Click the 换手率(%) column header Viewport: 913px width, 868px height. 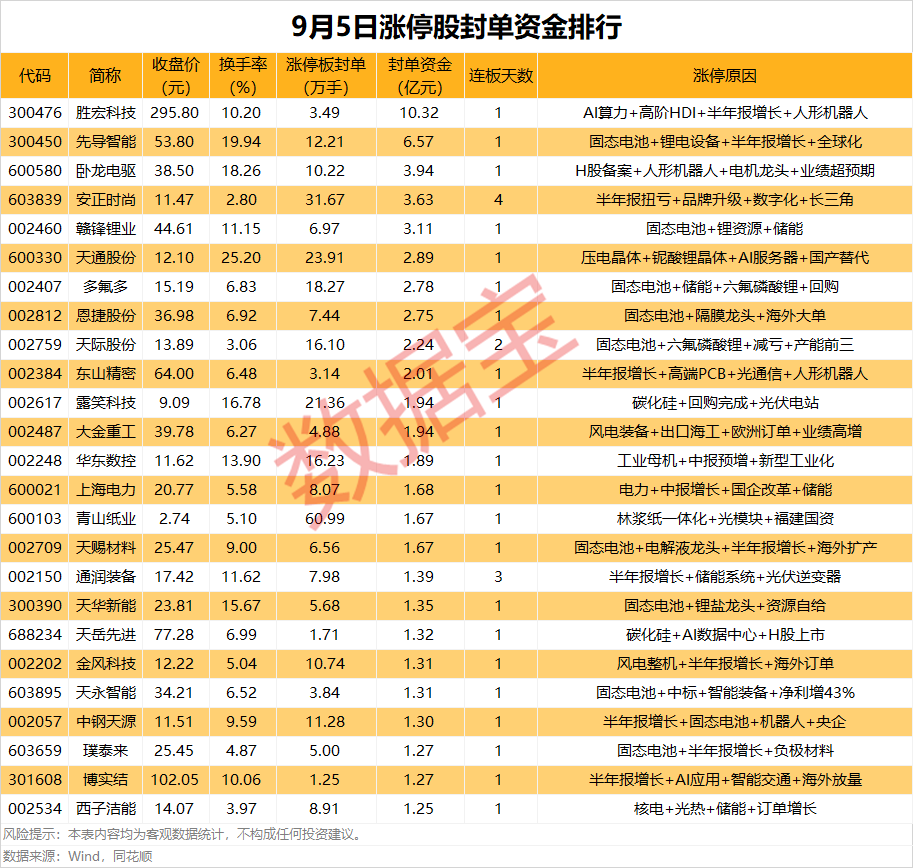pyautogui.click(x=243, y=76)
